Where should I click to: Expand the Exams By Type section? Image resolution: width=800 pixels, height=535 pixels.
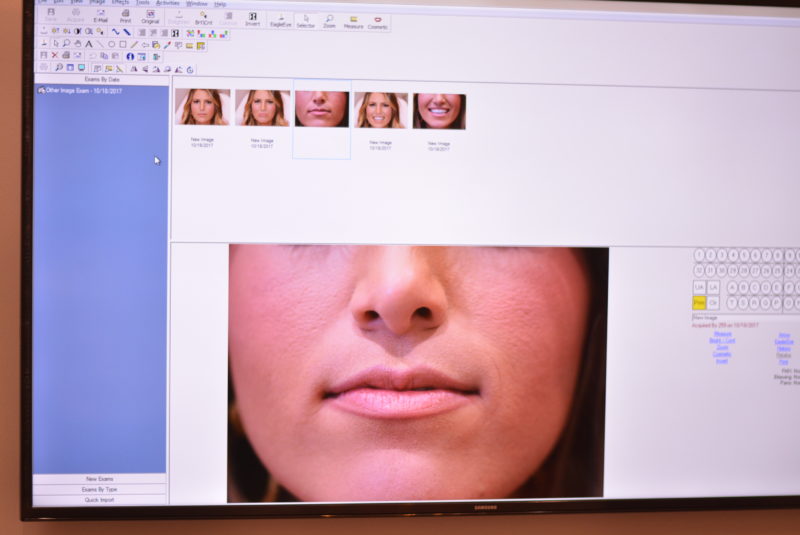click(100, 489)
